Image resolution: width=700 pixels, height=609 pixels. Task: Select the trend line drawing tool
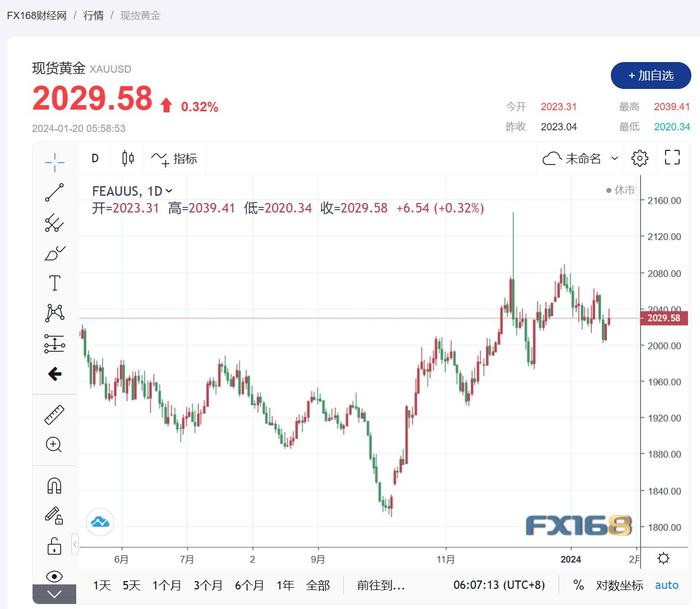pyautogui.click(x=54, y=193)
